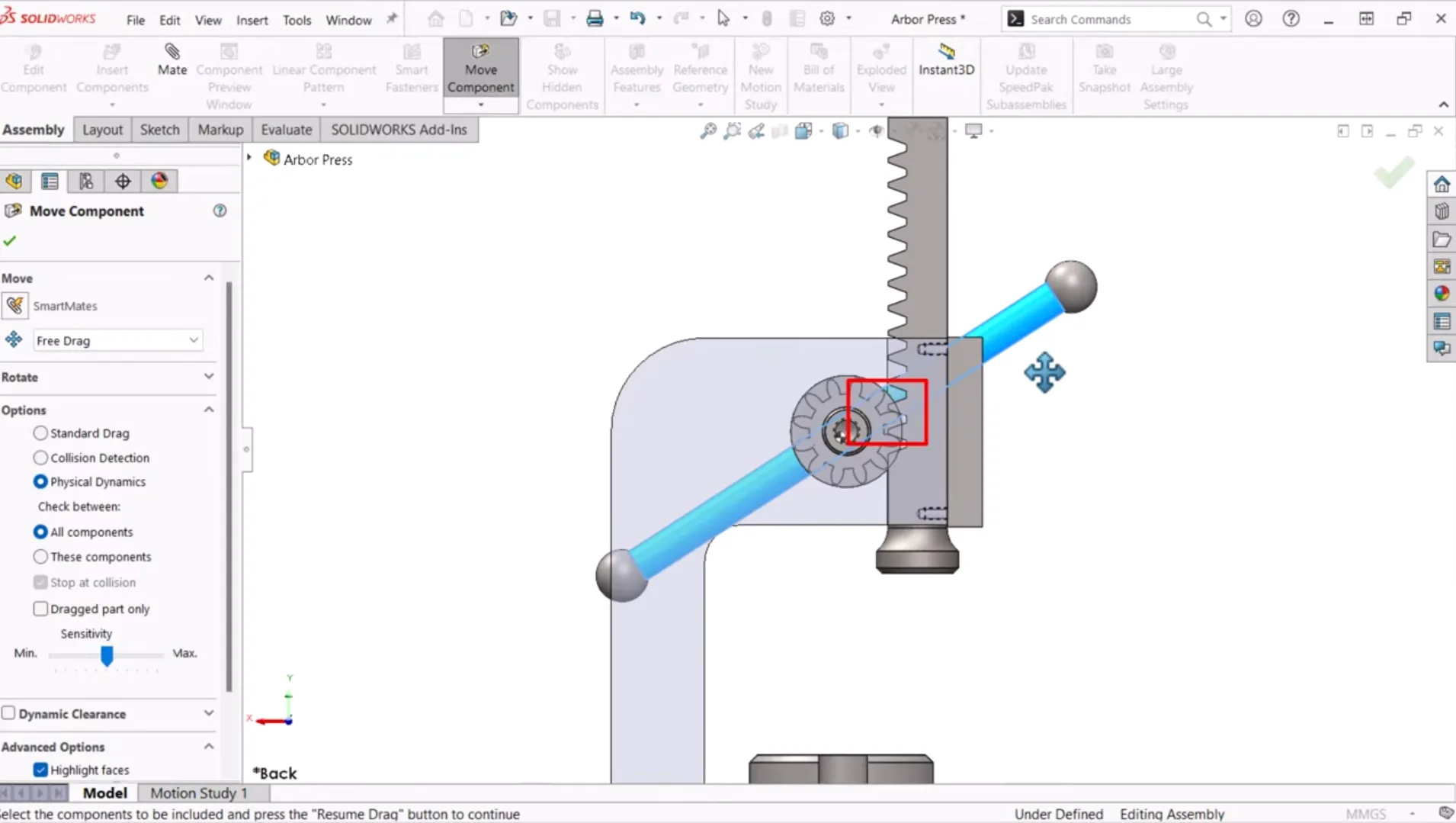Screen dimensions: 1456x823
Task: Click the green OK checkmark
Action: click(x=10, y=241)
